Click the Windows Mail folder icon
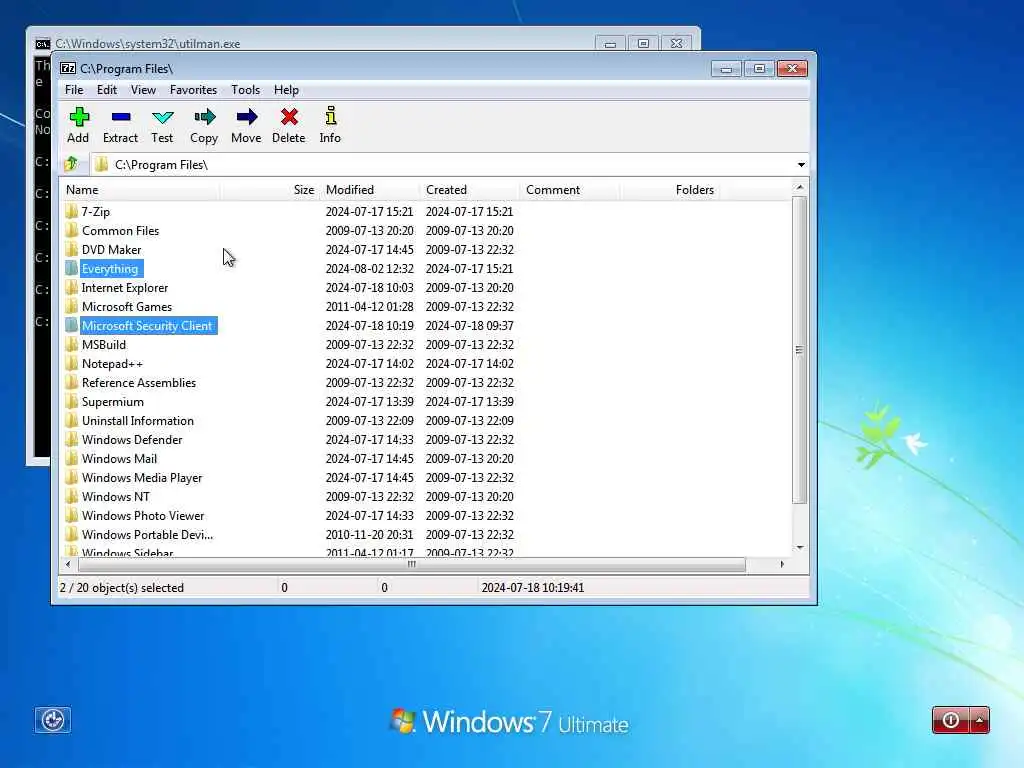The image size is (1024, 768). pyautogui.click(x=72, y=458)
